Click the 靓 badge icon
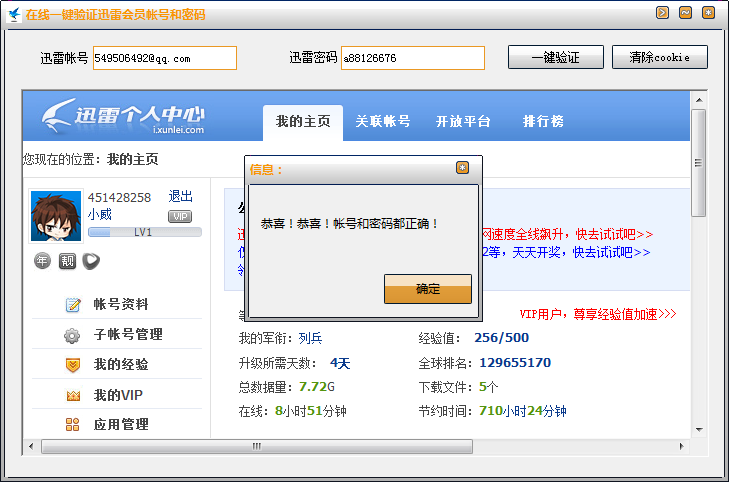This screenshot has height=482, width=729. [67, 261]
